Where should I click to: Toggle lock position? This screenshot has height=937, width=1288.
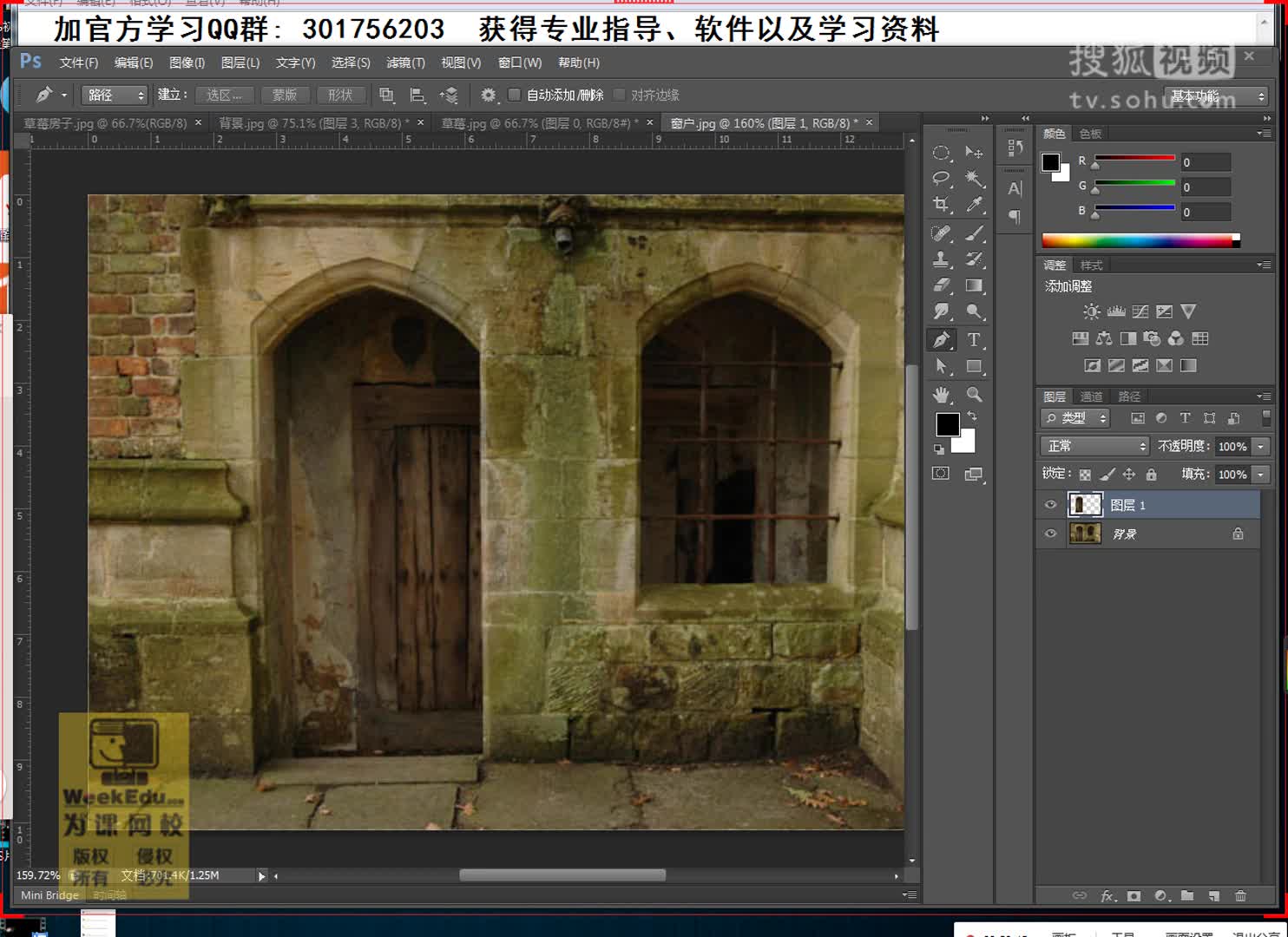coord(1129,475)
